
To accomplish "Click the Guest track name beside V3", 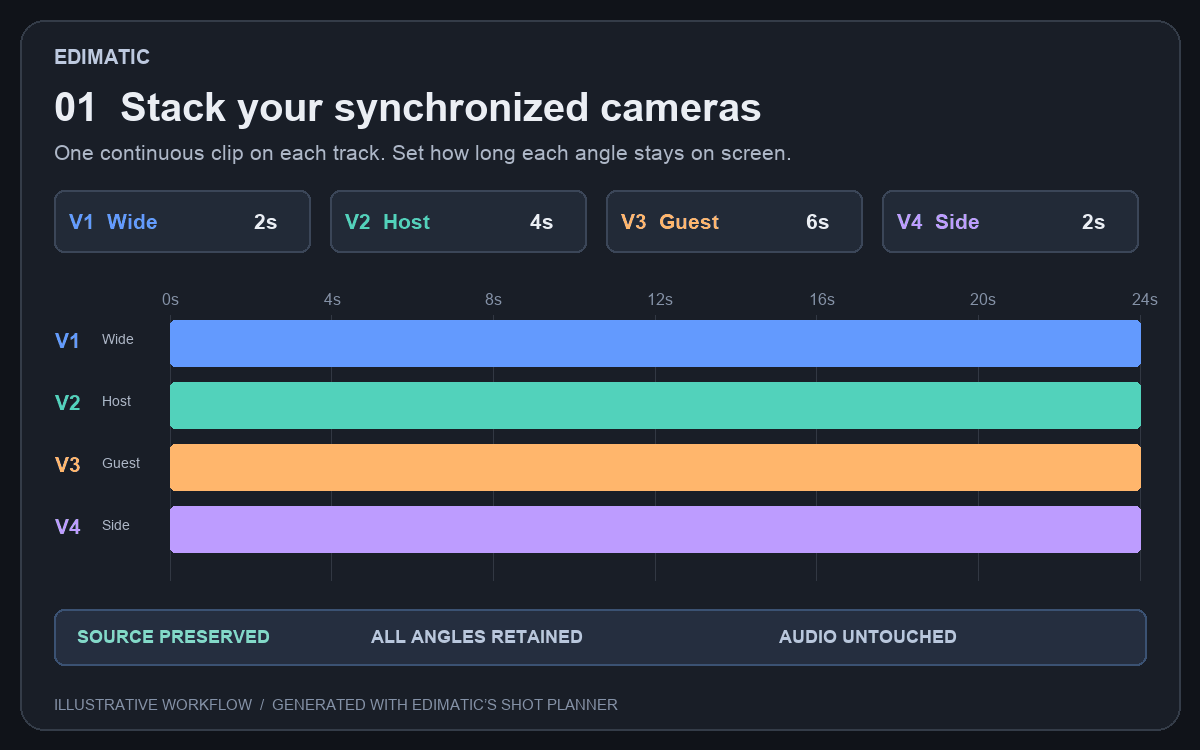I will 121,464.
